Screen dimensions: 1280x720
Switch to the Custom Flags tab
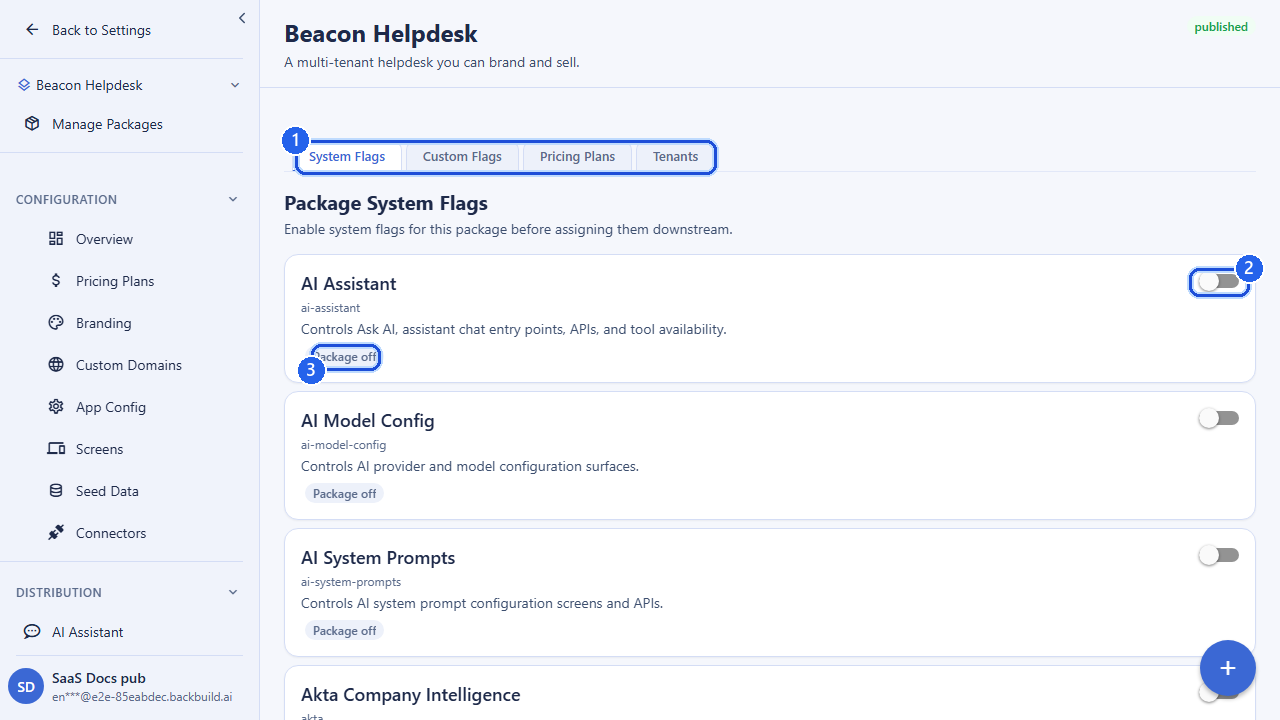pyautogui.click(x=462, y=157)
